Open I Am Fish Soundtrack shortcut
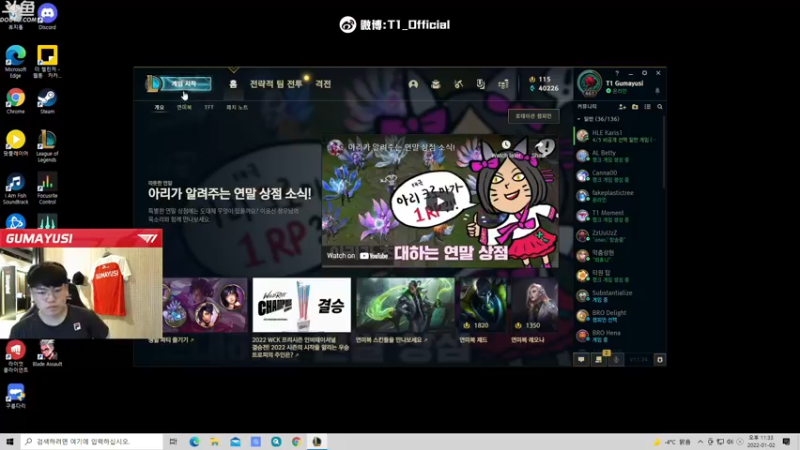 tap(15, 189)
